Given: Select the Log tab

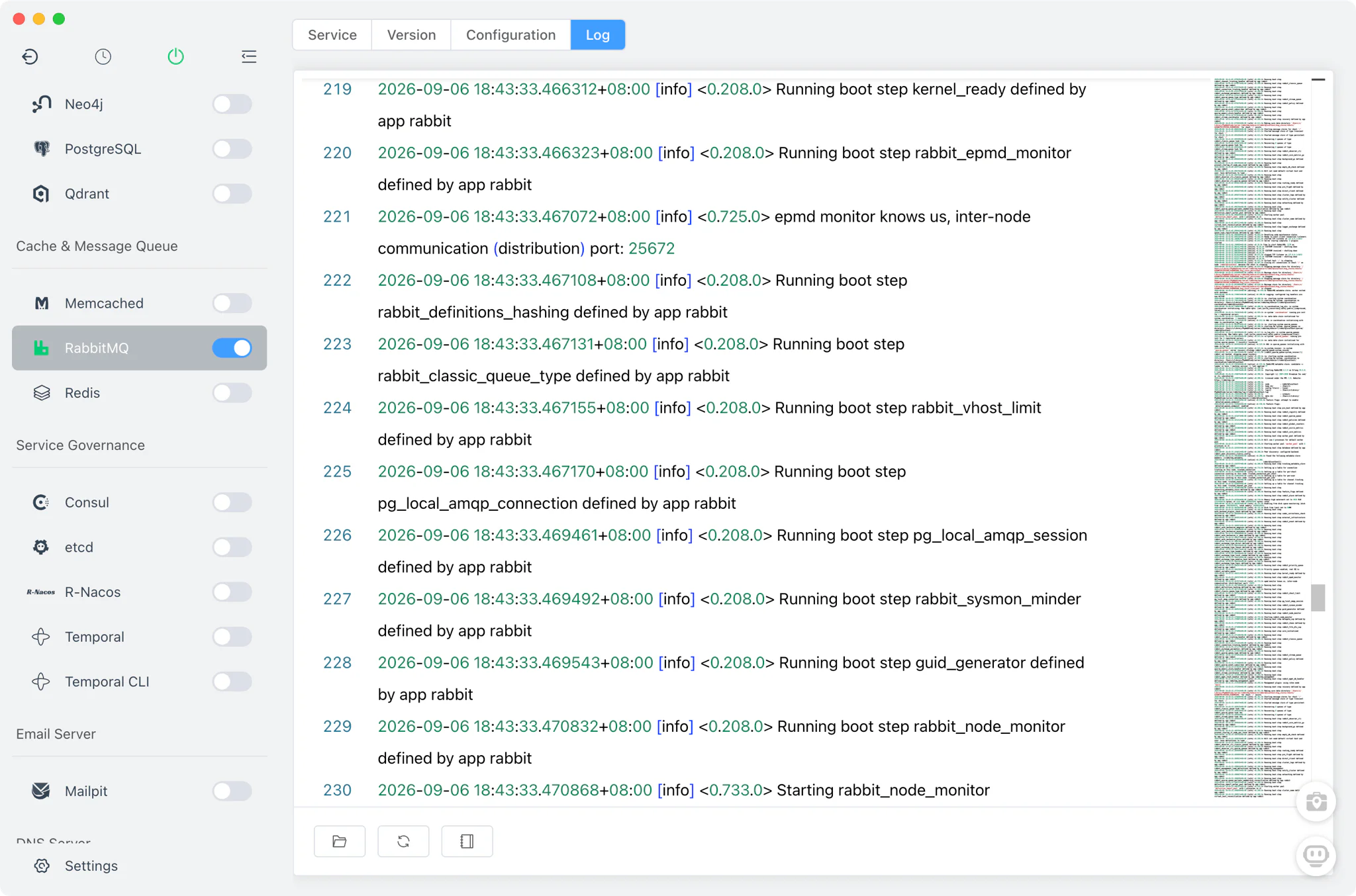Looking at the screenshot, I should pos(597,35).
